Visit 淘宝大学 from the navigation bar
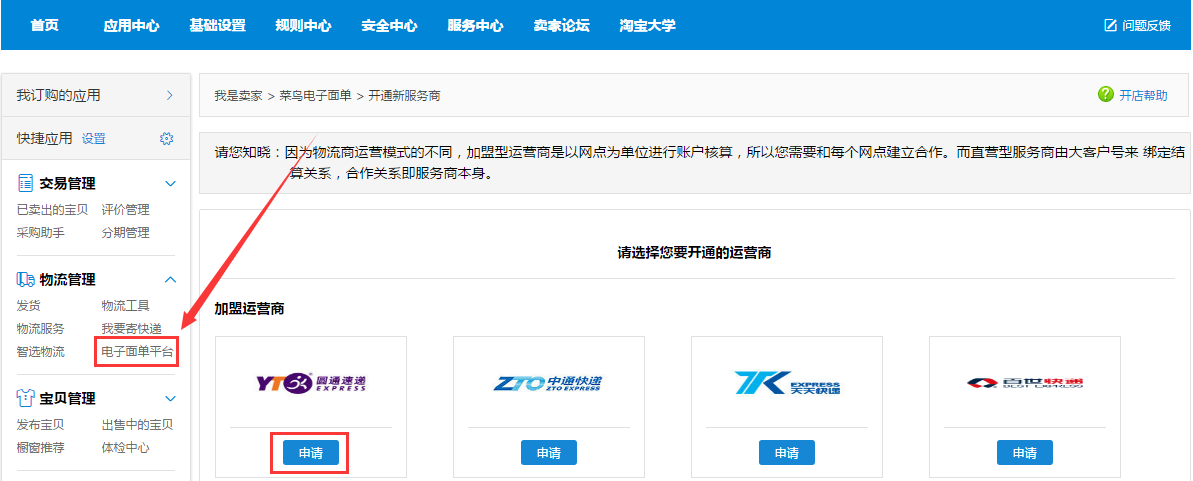Screen dimensions: 1193x481 click(647, 25)
